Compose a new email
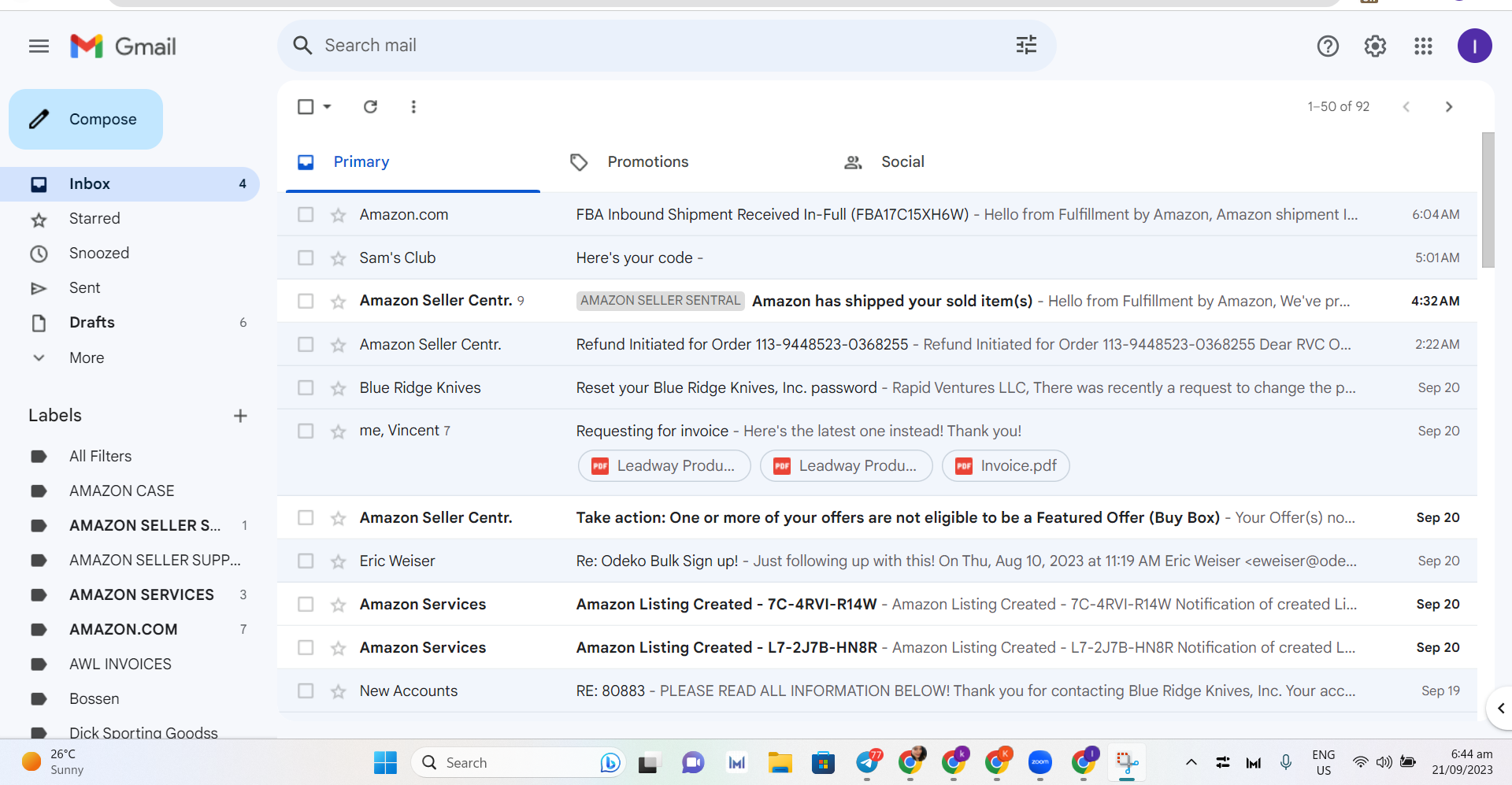 86,119
